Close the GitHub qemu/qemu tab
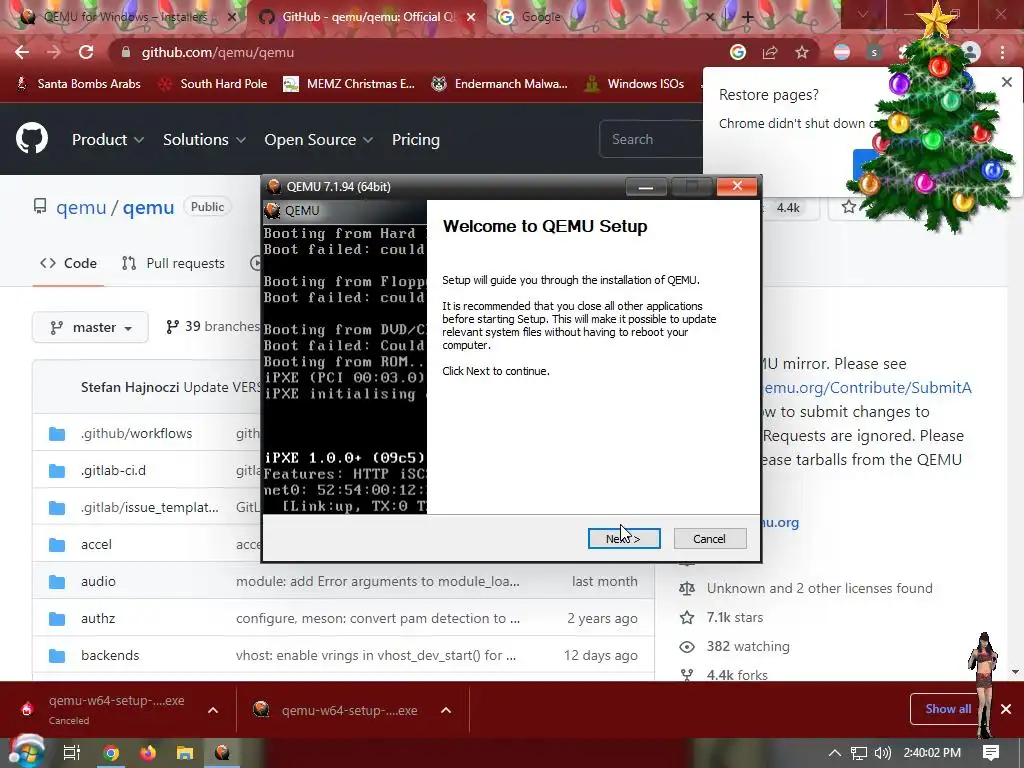This screenshot has height=768, width=1024. click(x=471, y=18)
